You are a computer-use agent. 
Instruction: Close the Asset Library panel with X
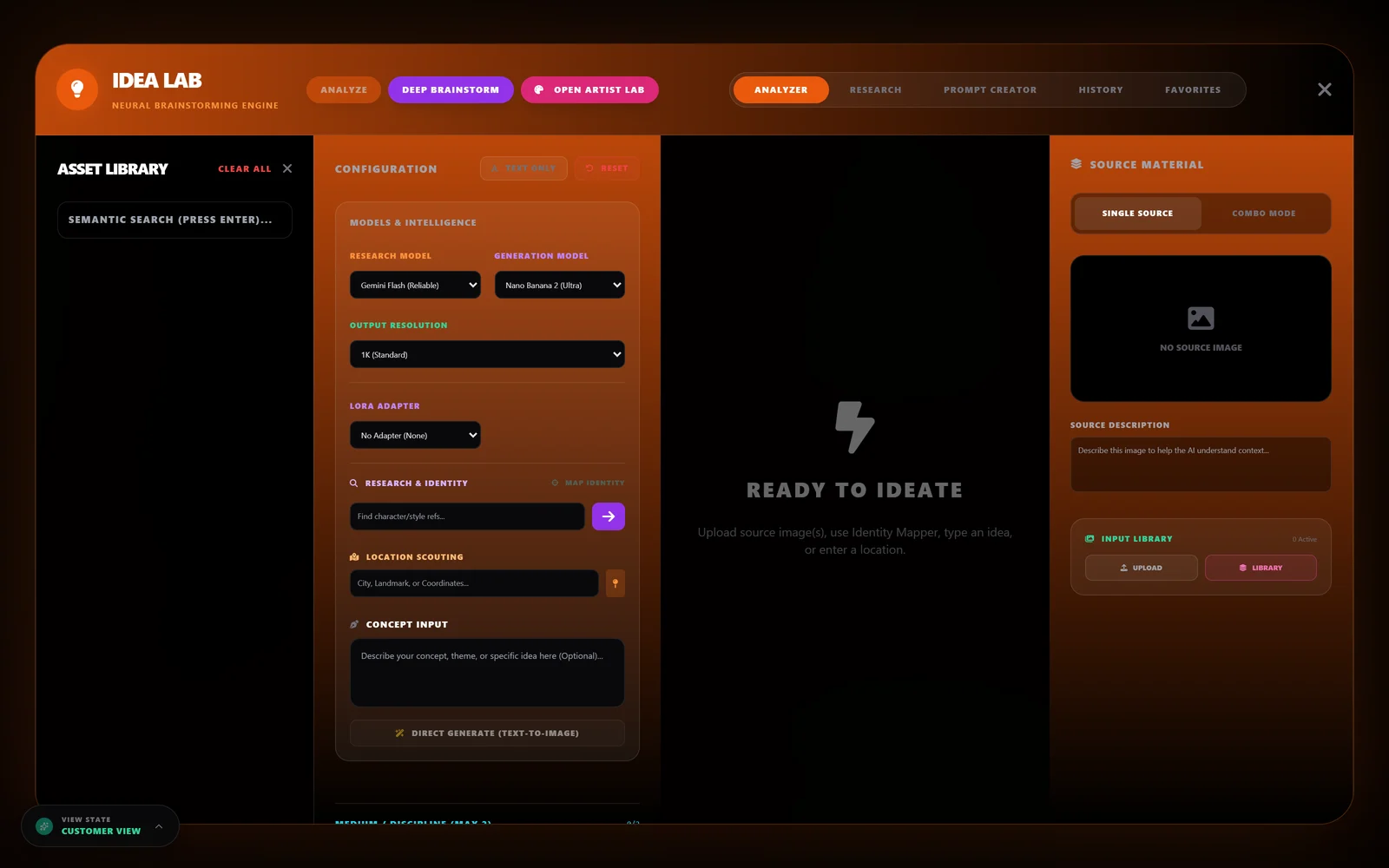[x=287, y=168]
